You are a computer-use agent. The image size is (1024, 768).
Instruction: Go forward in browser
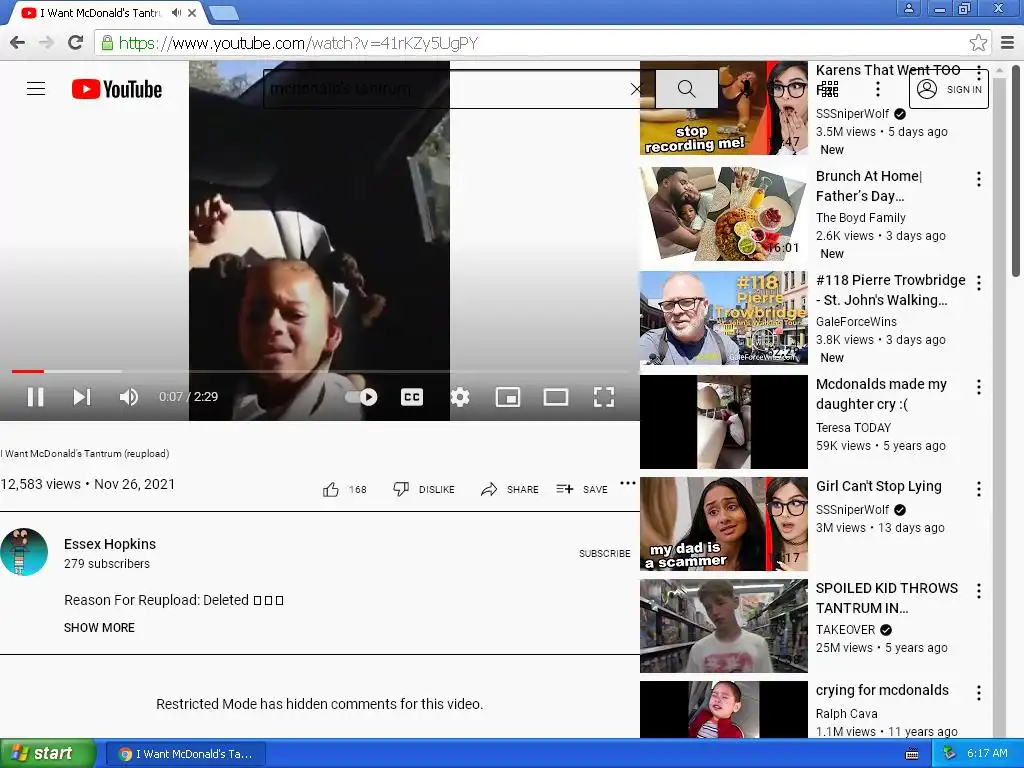tap(46, 43)
